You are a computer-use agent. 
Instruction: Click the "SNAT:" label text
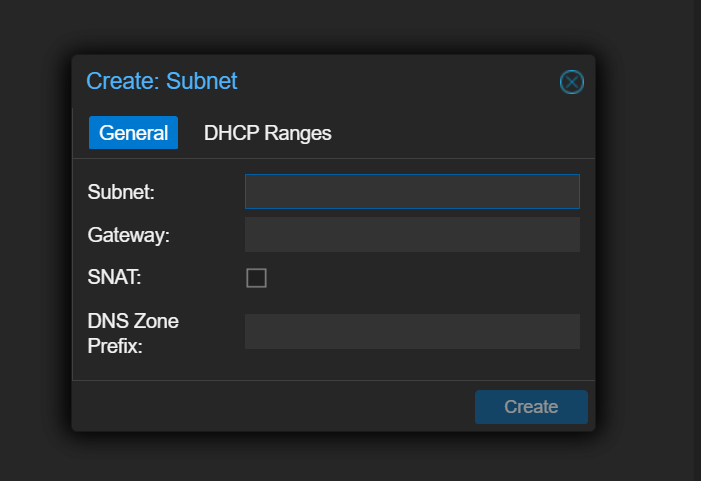[x=115, y=278]
